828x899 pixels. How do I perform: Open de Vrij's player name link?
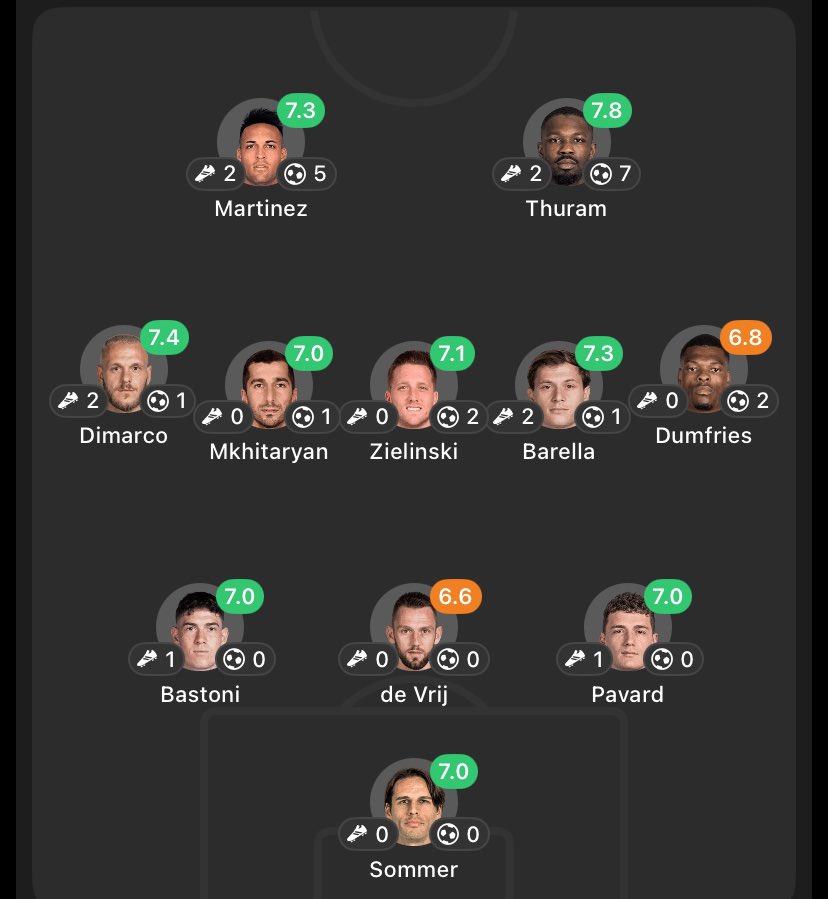click(414, 694)
